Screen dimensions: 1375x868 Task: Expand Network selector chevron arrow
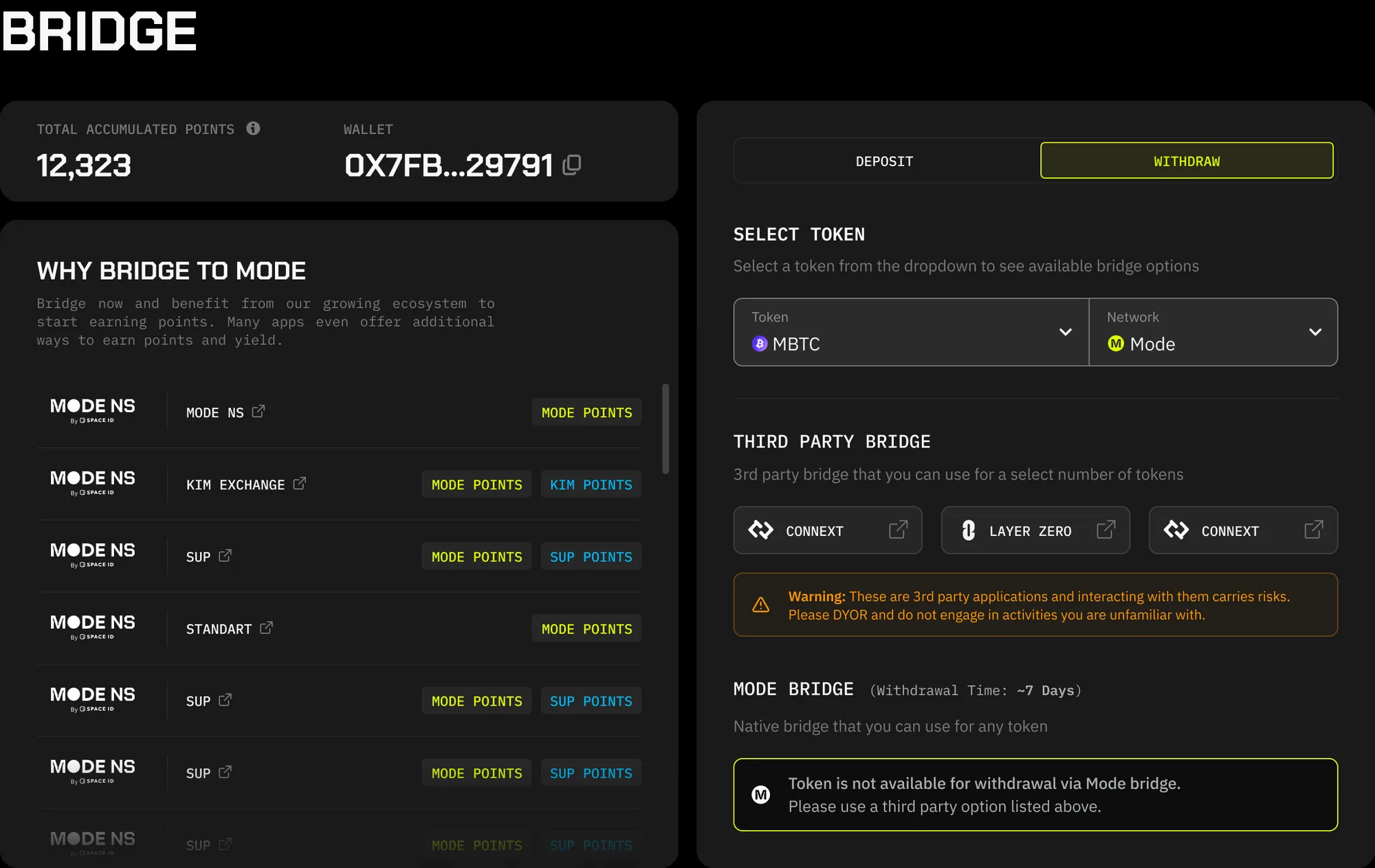click(1315, 332)
